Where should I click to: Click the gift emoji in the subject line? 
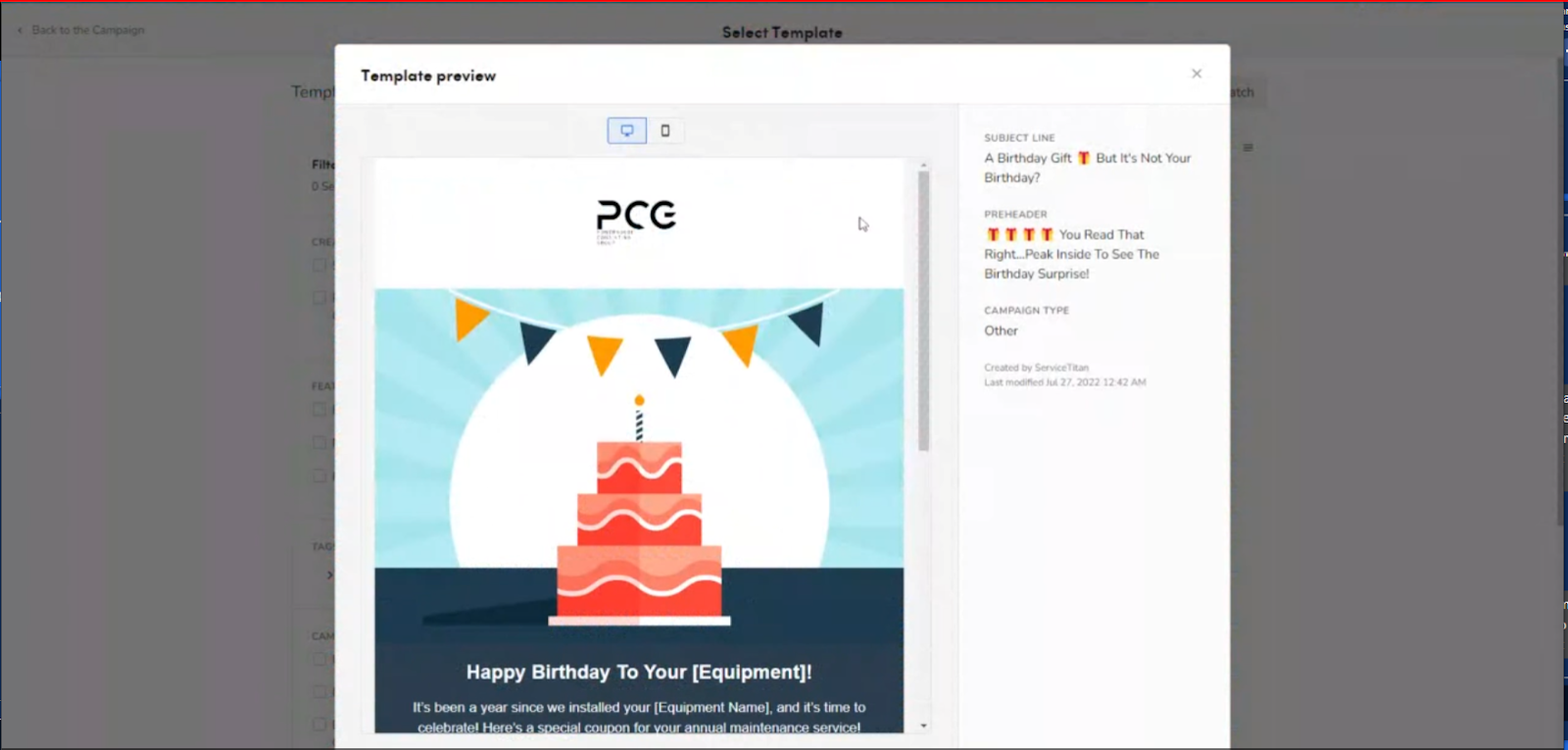point(1084,158)
